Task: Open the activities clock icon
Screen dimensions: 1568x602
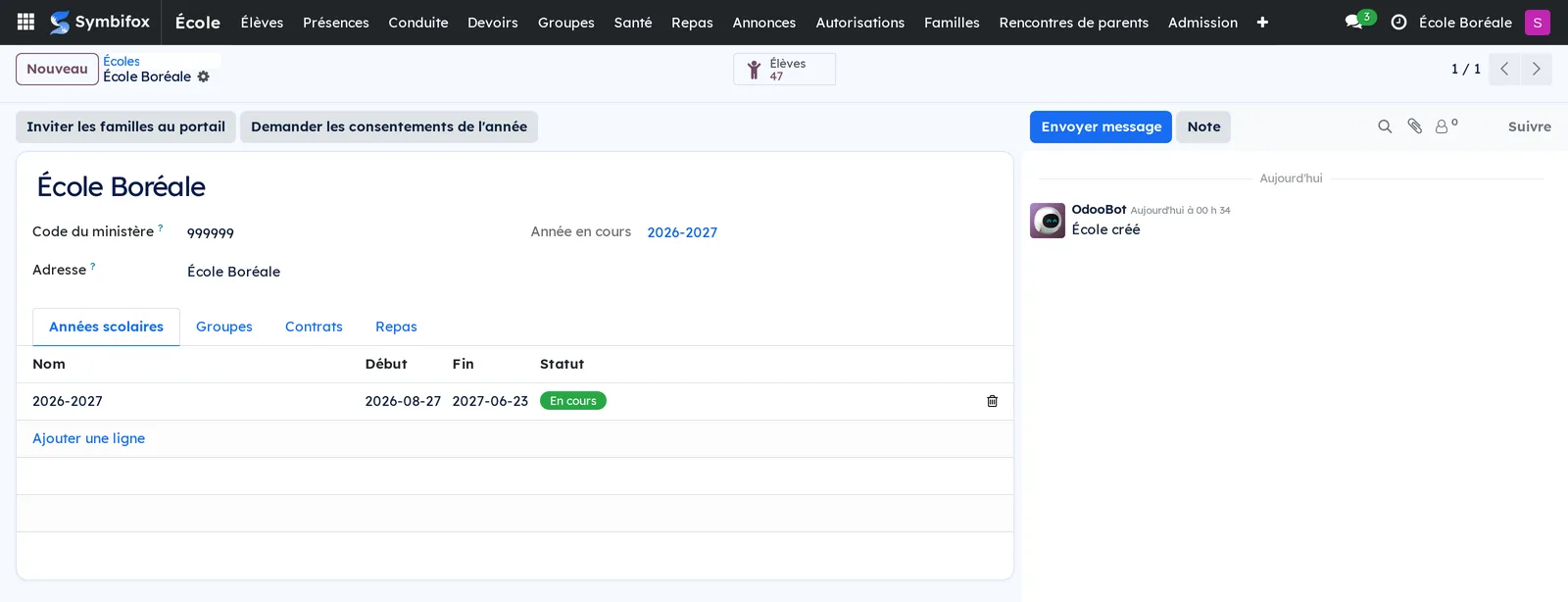Action: (1398, 22)
